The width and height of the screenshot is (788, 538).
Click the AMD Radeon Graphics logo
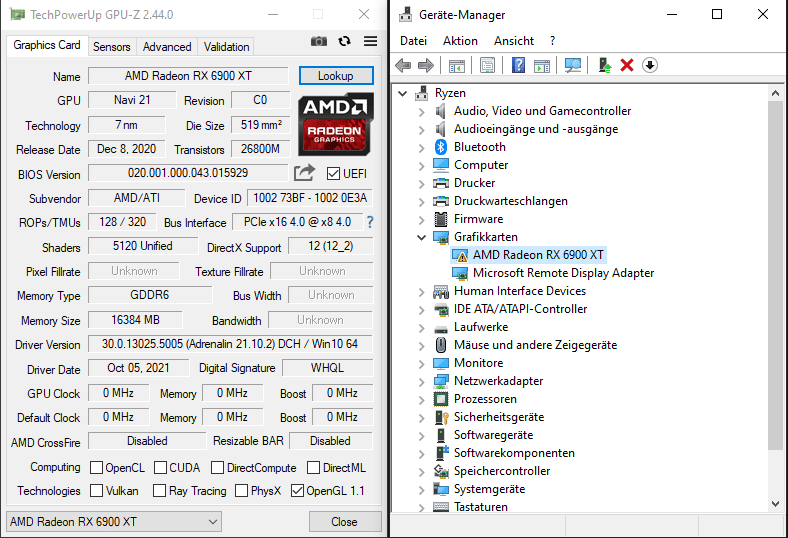336,124
